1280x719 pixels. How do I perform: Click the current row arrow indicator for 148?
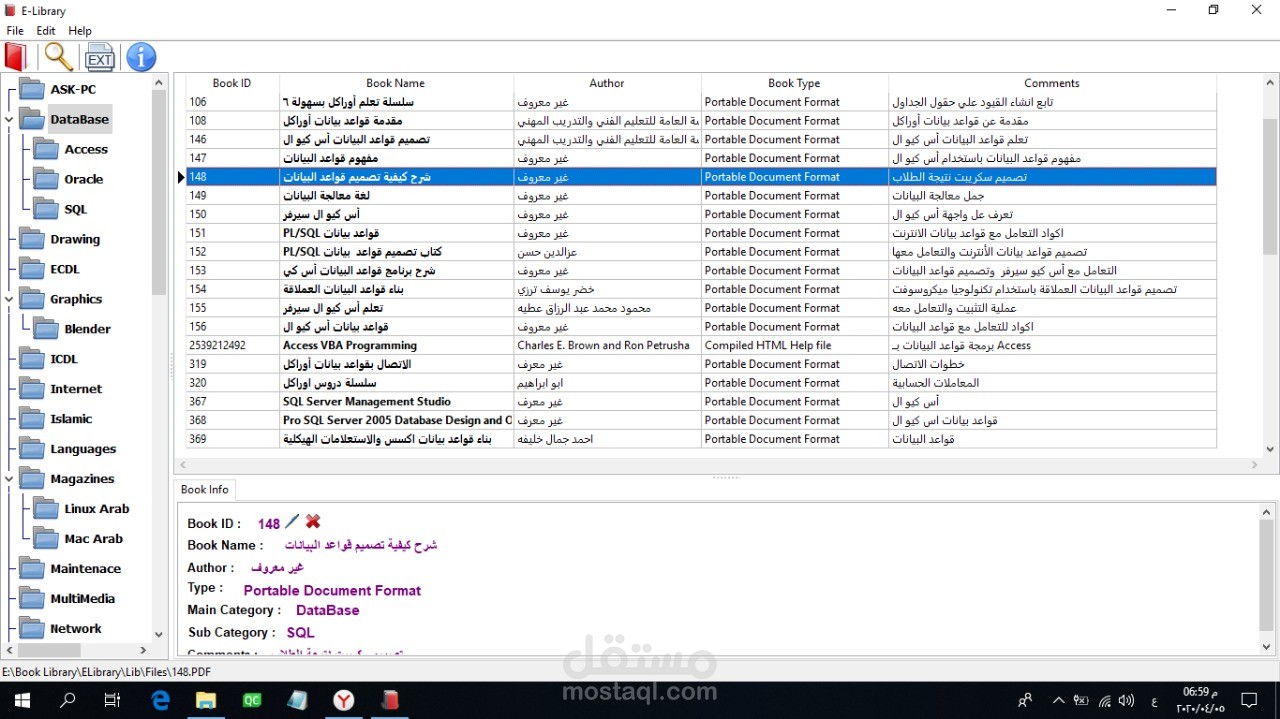pyautogui.click(x=181, y=177)
